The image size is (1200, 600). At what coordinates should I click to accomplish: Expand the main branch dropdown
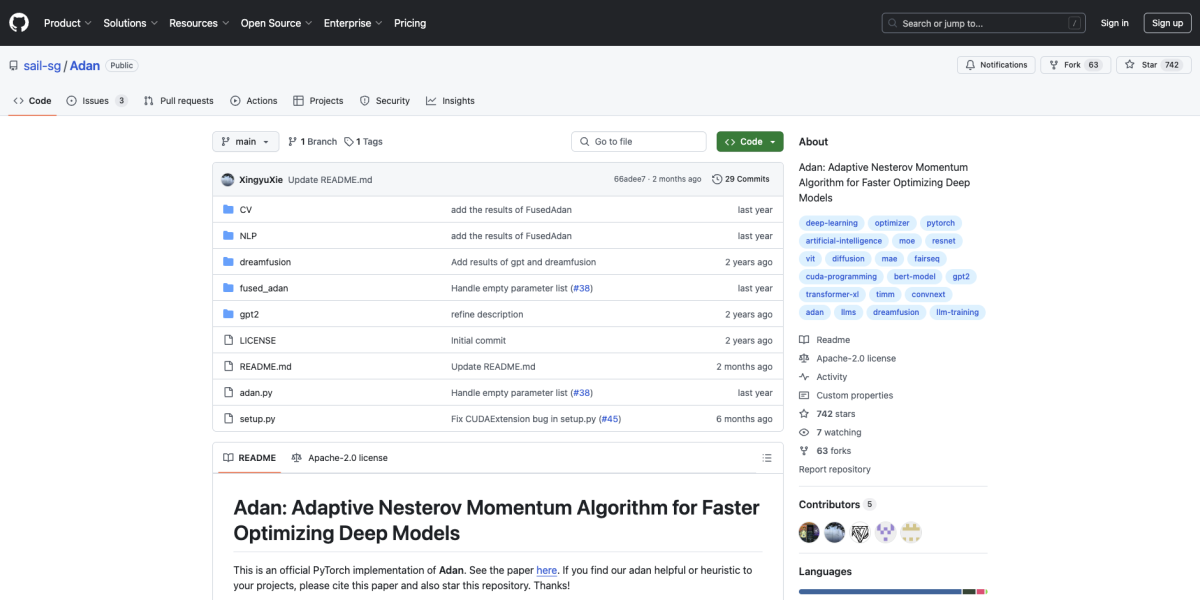tap(245, 142)
